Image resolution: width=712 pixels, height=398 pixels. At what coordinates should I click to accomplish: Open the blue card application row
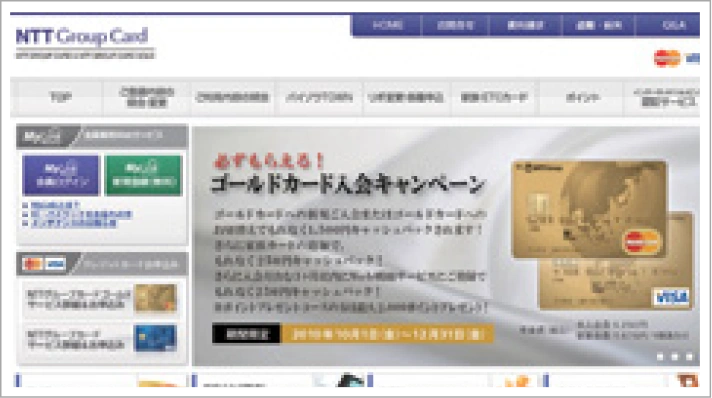pyautogui.click(x=103, y=339)
